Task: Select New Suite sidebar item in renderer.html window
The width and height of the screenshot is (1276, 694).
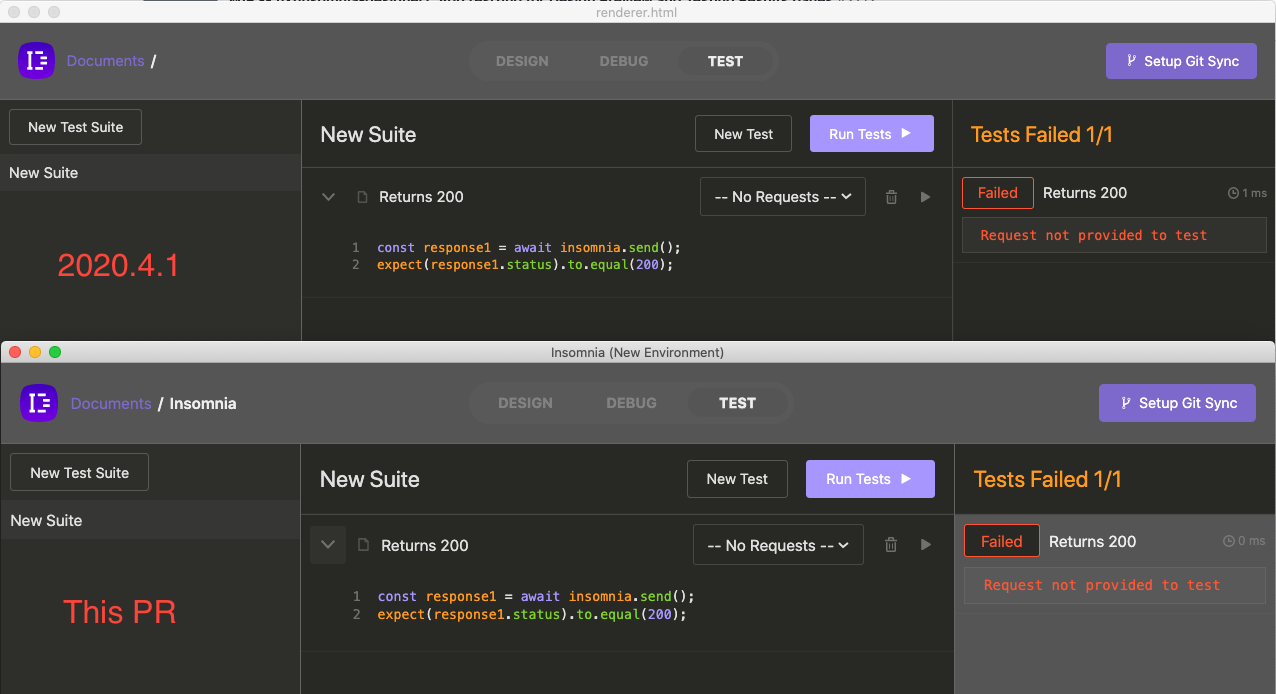Action: click(x=150, y=173)
